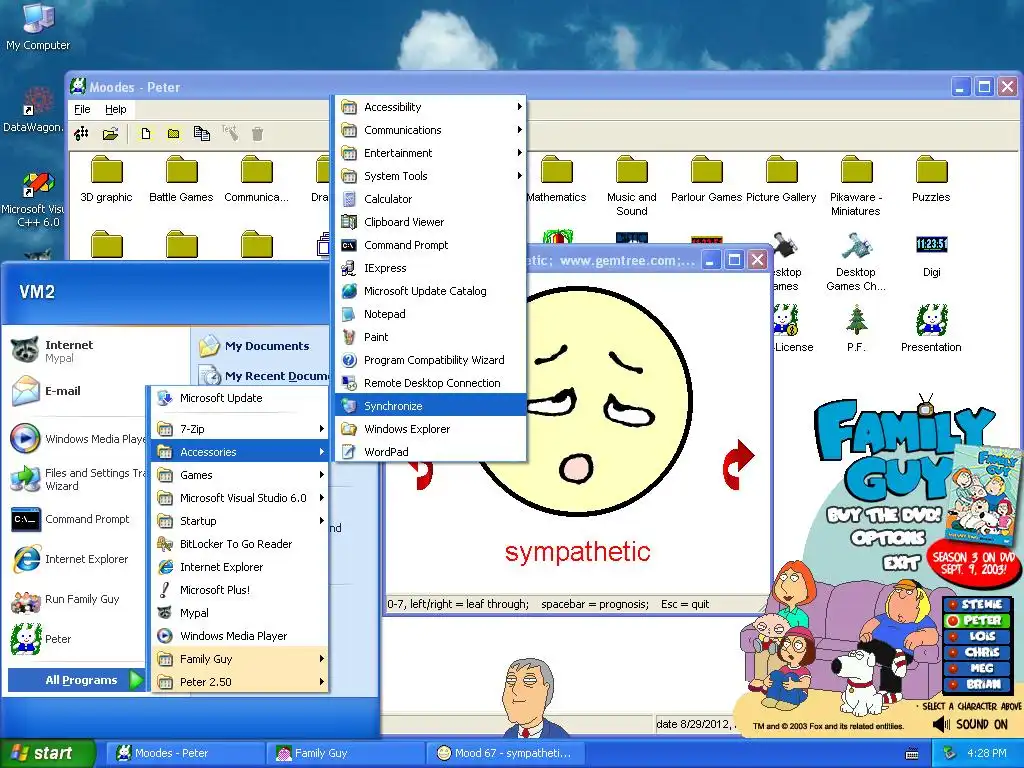Choose WordPad from Accessories menu
Screen dimensions: 1024x768
coord(431,452)
